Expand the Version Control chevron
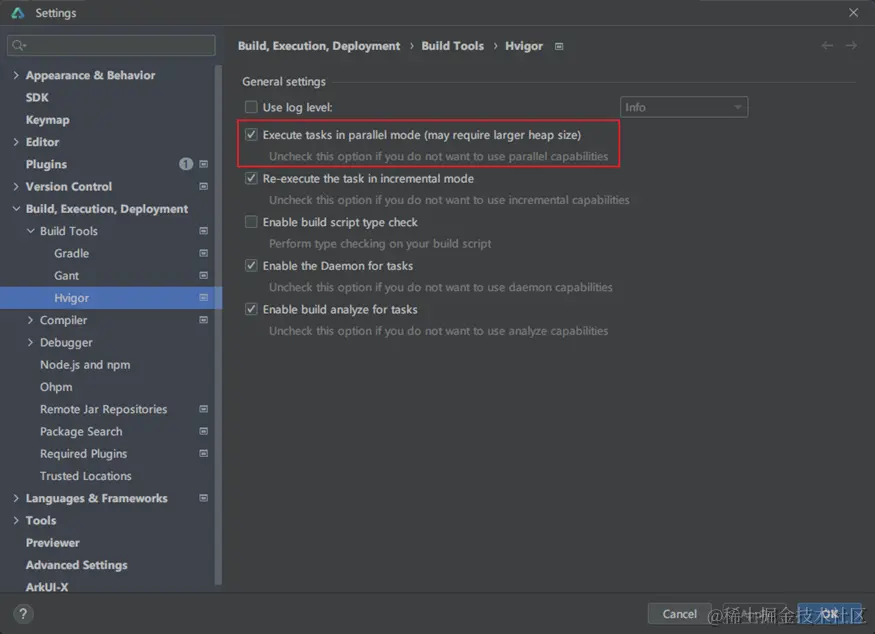Image resolution: width=875 pixels, height=634 pixels. coord(16,186)
